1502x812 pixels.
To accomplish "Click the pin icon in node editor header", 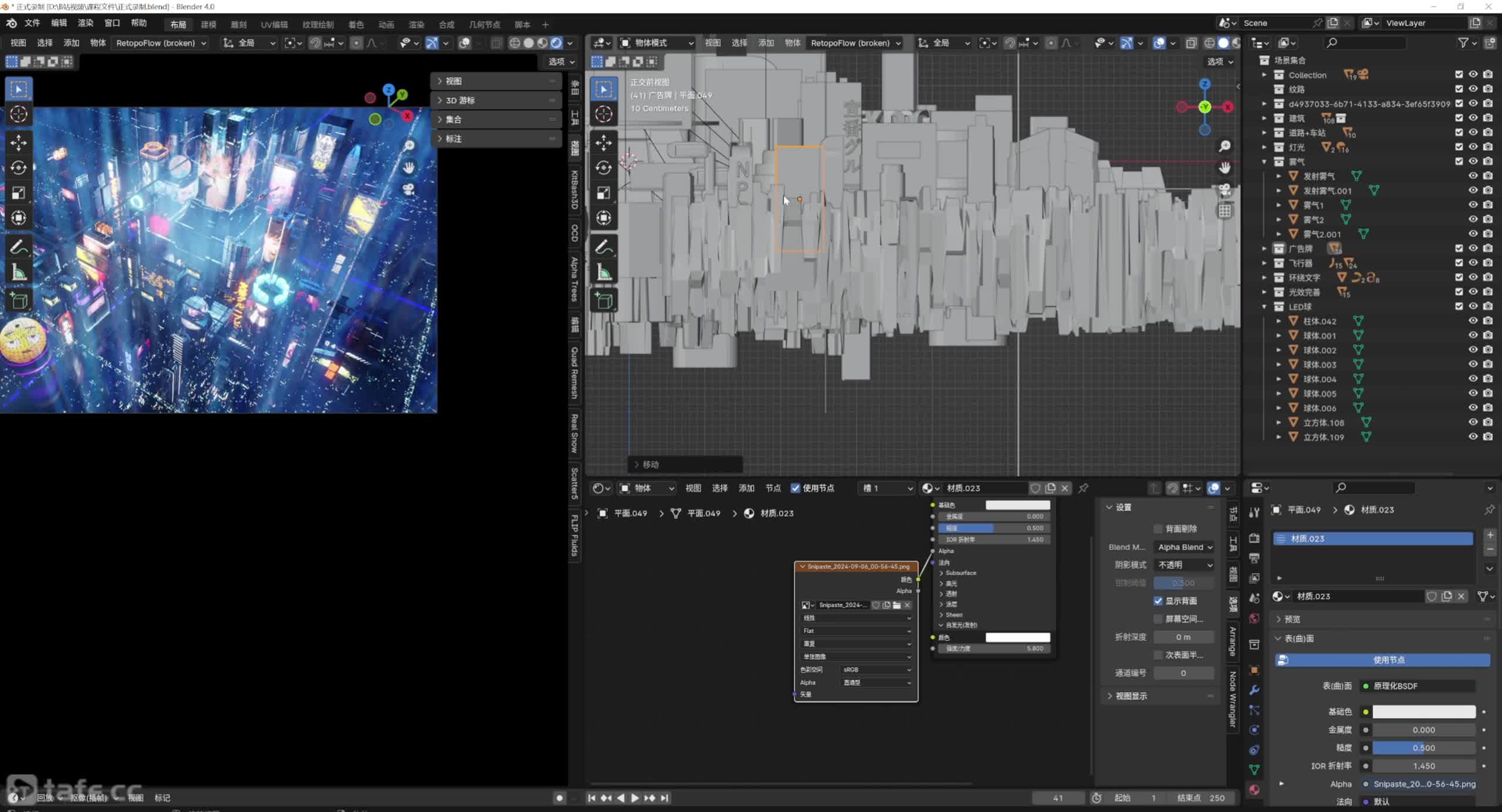I will [1084, 488].
